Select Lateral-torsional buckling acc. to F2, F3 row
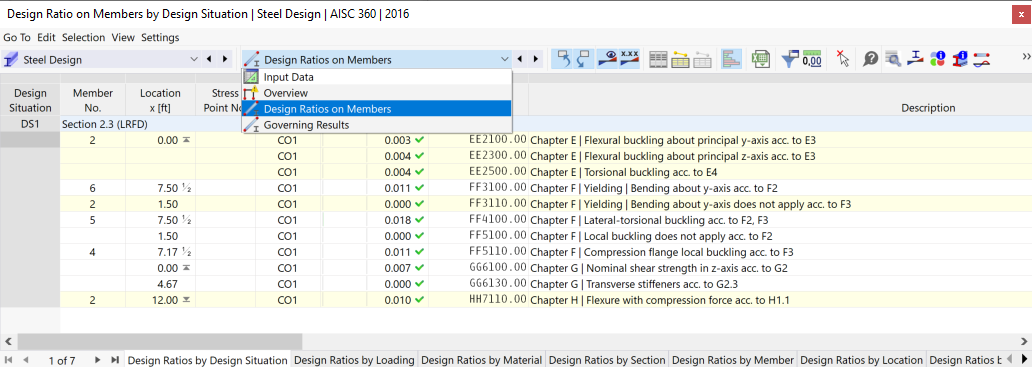The image size is (1032, 367). (546, 220)
